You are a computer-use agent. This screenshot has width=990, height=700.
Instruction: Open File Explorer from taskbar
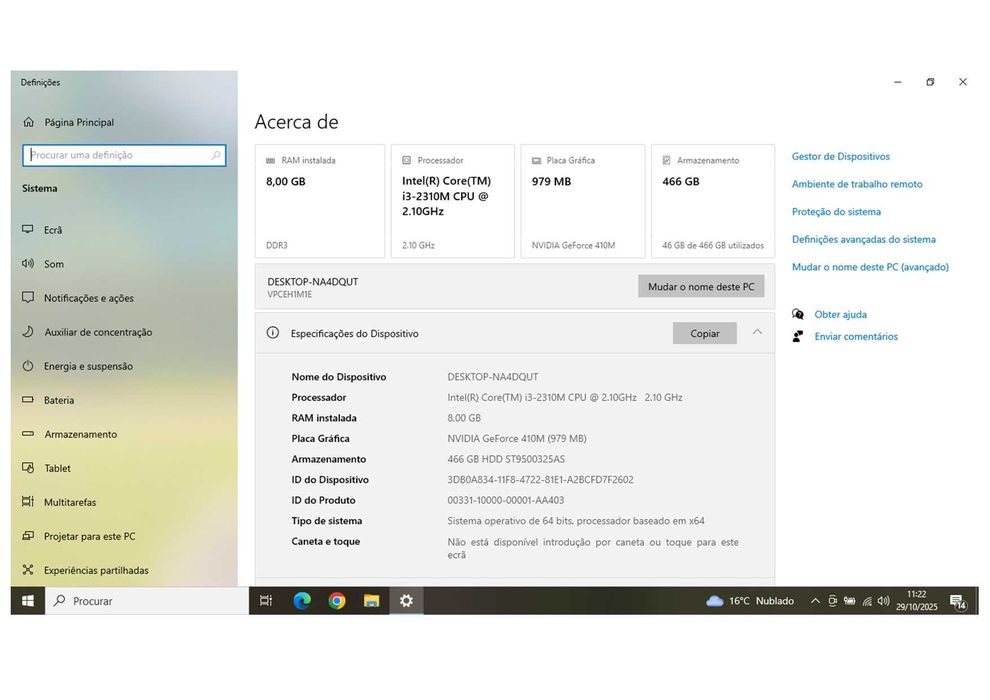click(x=371, y=601)
